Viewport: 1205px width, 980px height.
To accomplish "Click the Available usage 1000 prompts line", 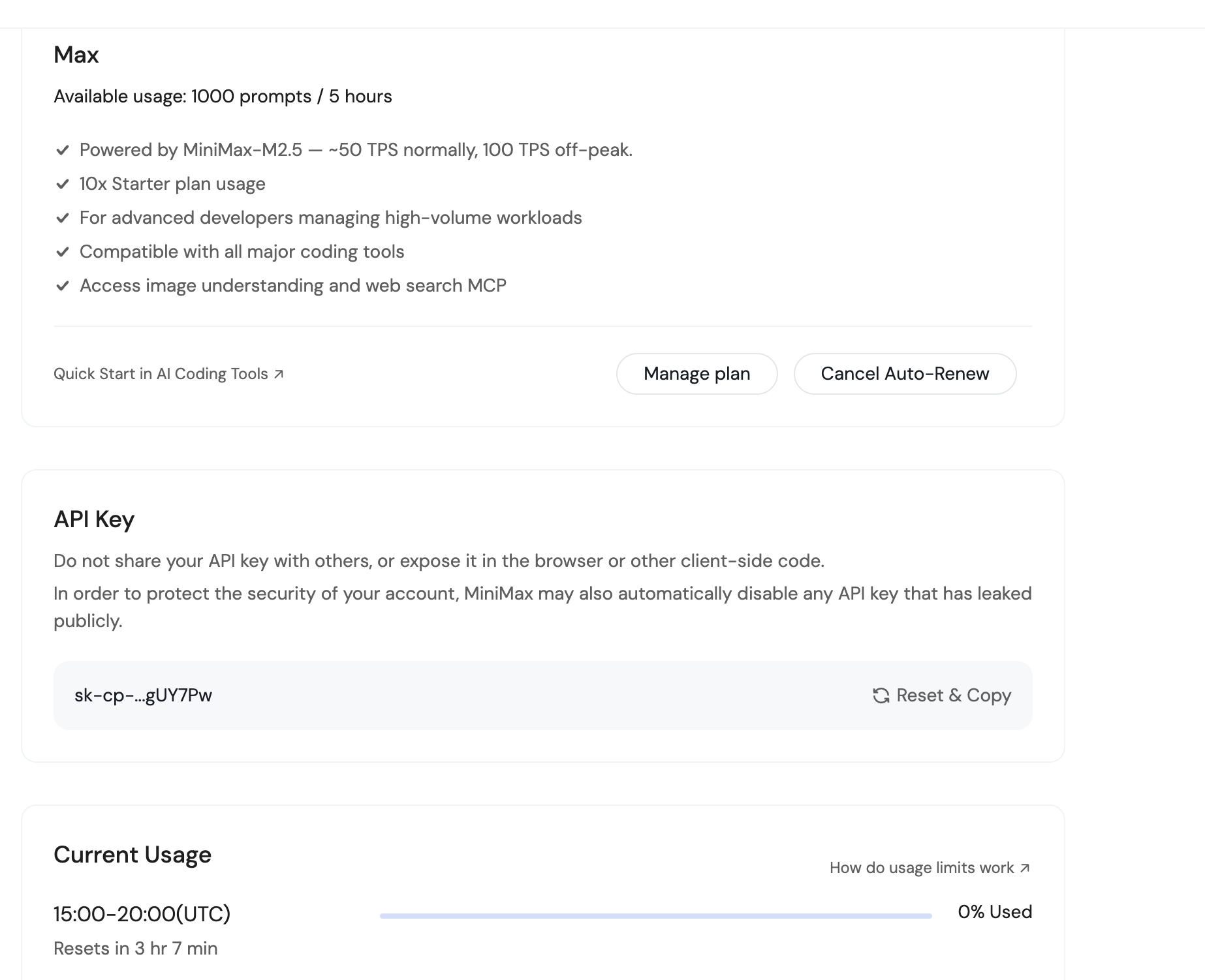I will tap(223, 97).
